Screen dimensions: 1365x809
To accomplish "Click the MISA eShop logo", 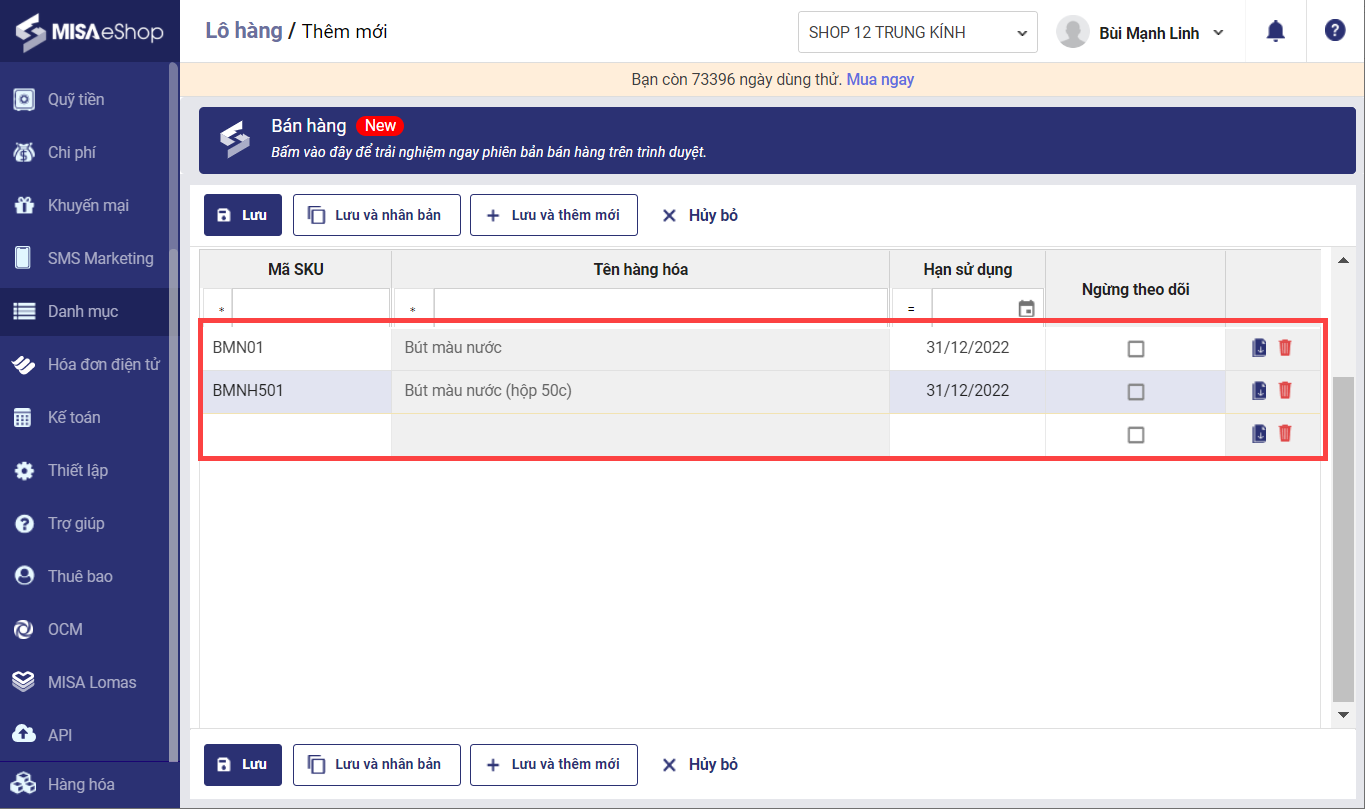I will [x=89, y=31].
